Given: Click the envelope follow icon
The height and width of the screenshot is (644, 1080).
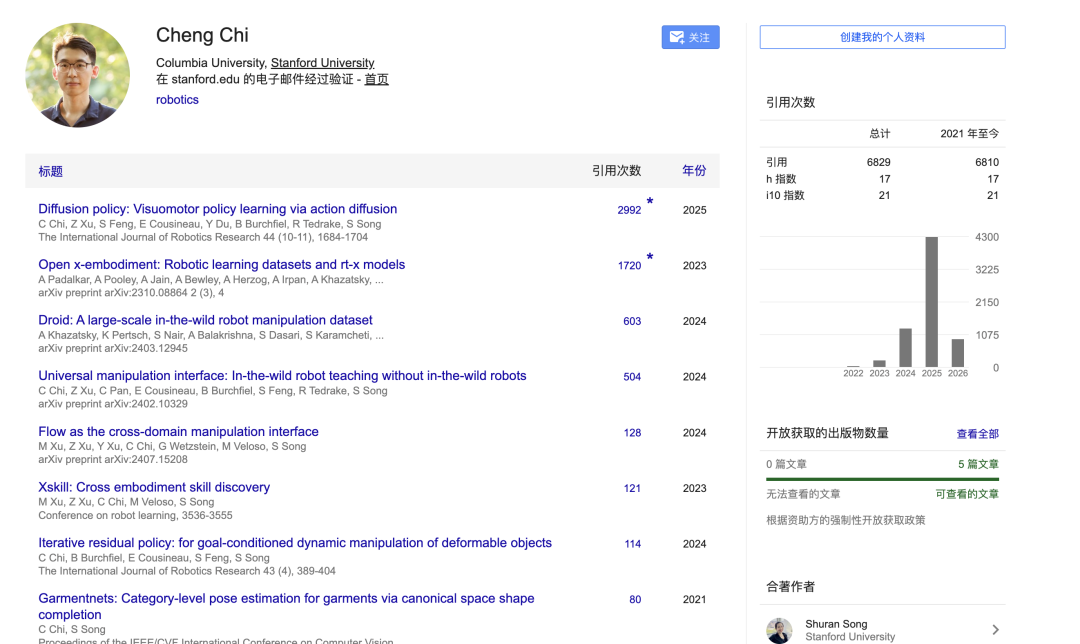Looking at the screenshot, I should tap(677, 37).
